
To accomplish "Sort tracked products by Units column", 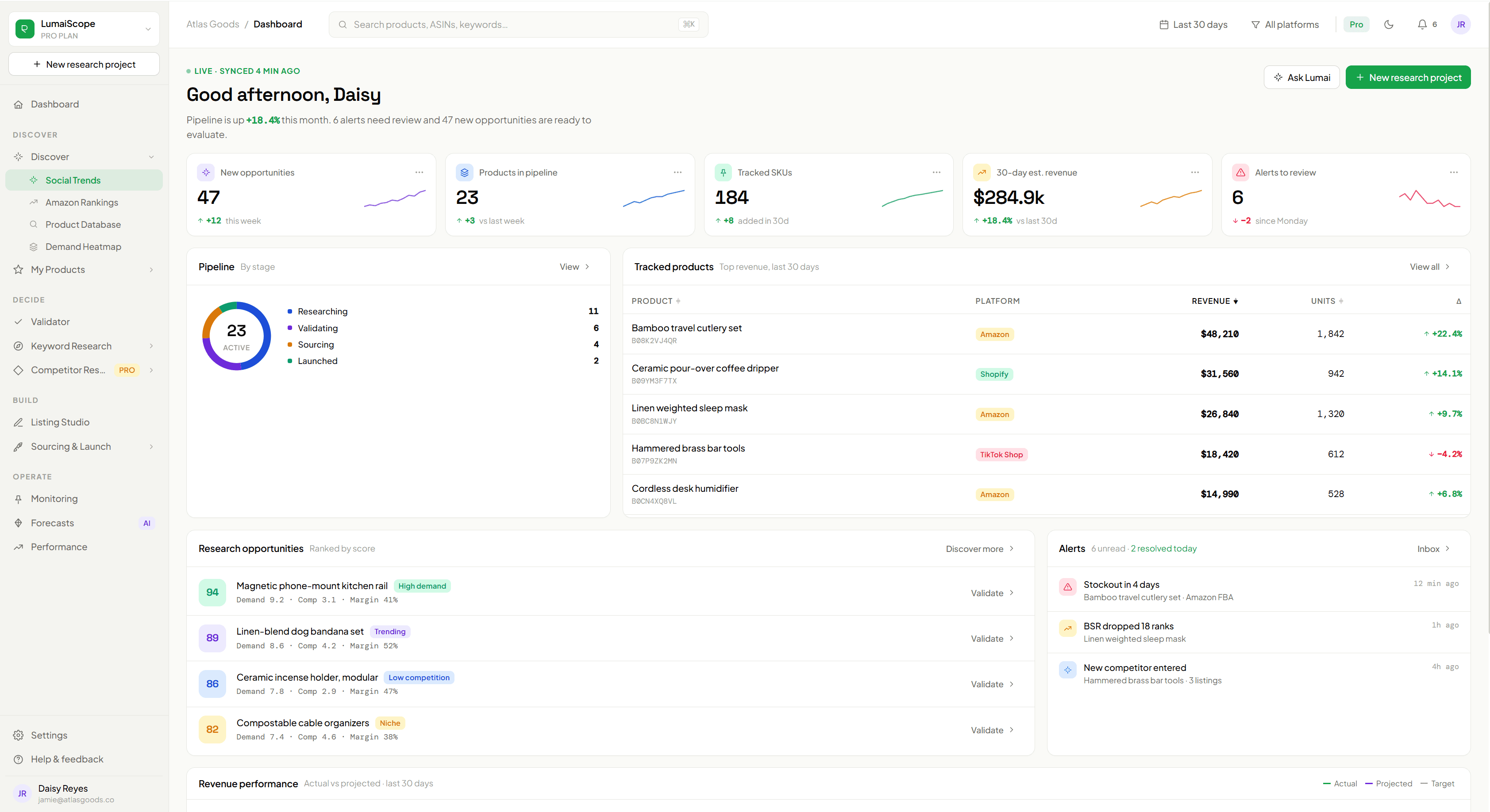I will 1327,301.
